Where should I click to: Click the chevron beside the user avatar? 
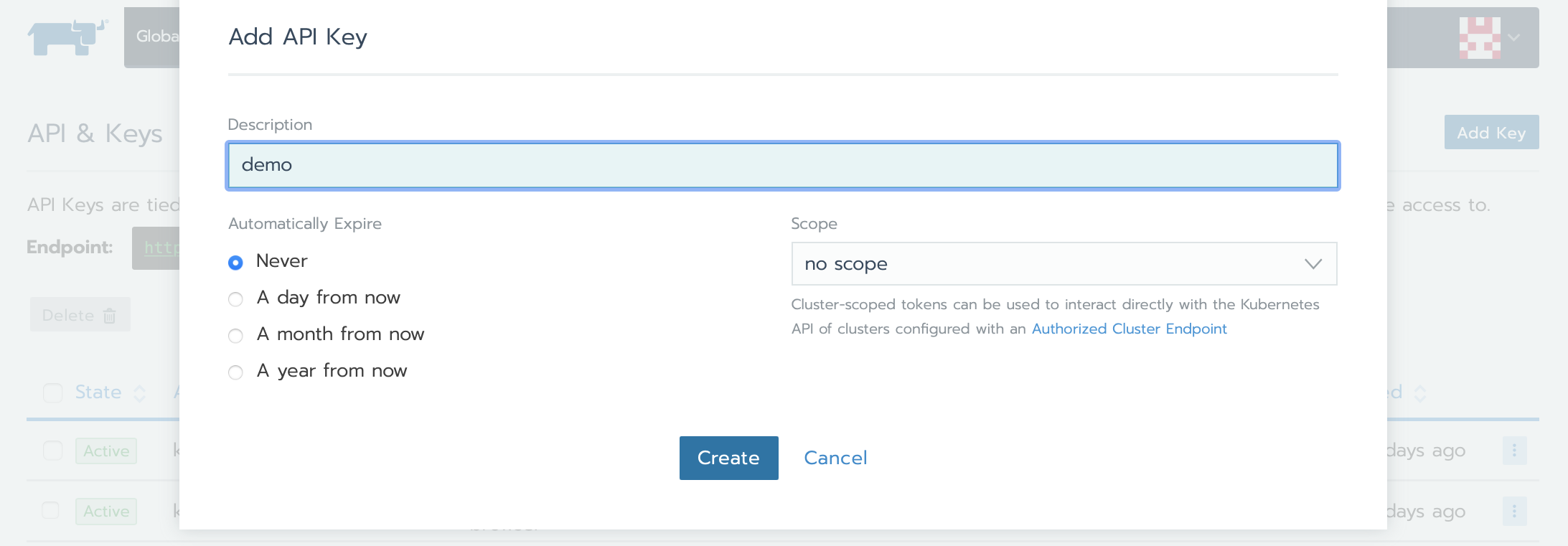point(1514,38)
